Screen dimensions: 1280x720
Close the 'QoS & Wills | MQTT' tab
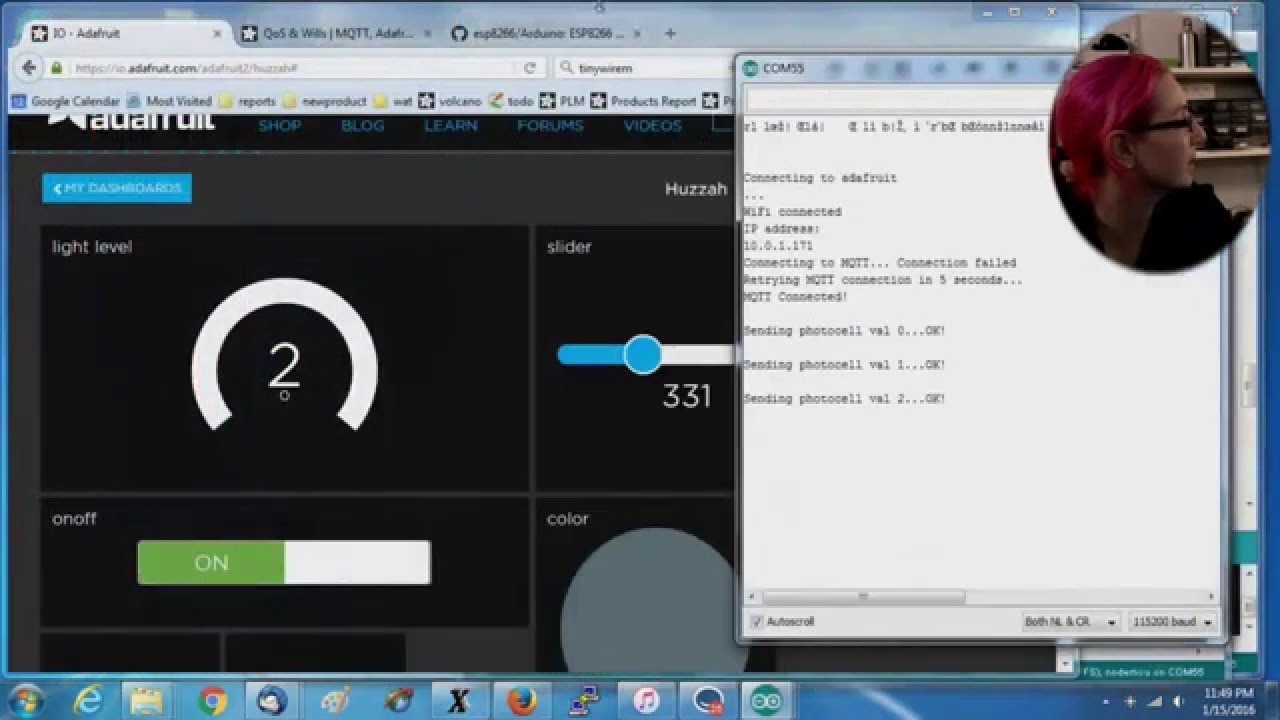[428, 33]
